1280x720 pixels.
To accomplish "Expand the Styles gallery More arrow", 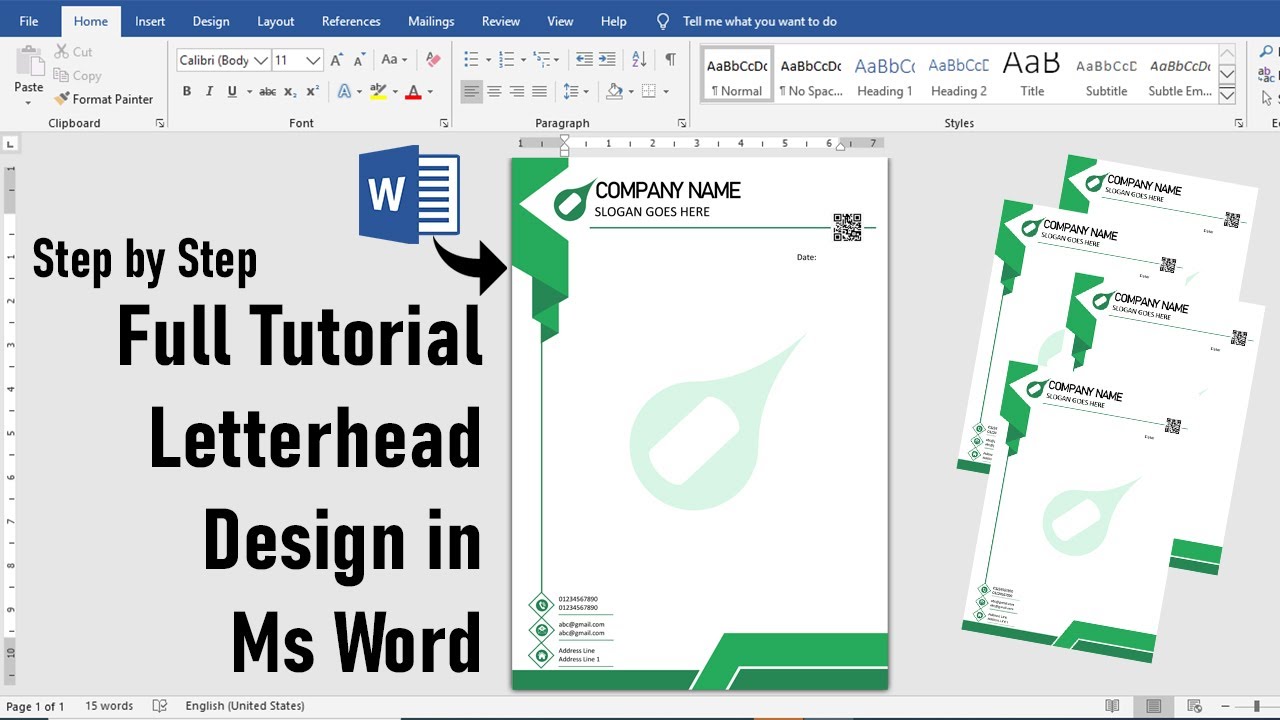I will click(1227, 96).
